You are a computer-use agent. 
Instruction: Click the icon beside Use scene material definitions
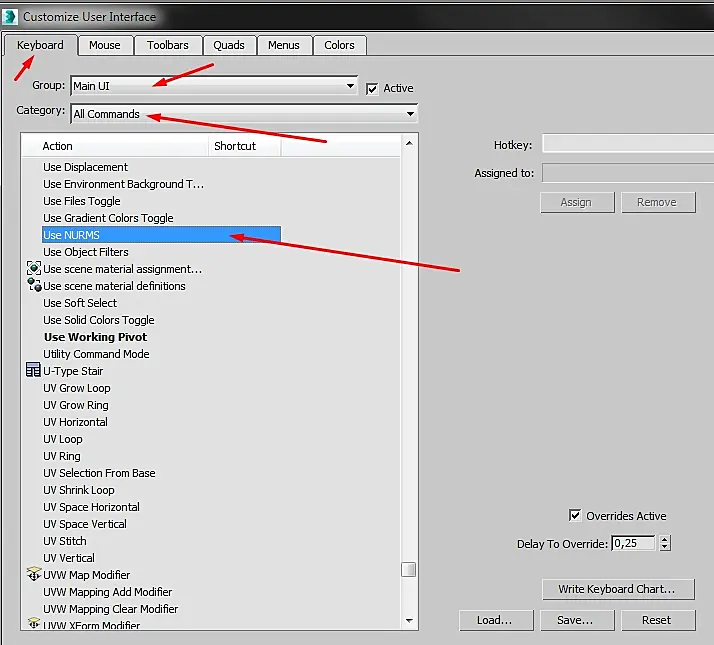coord(34,285)
